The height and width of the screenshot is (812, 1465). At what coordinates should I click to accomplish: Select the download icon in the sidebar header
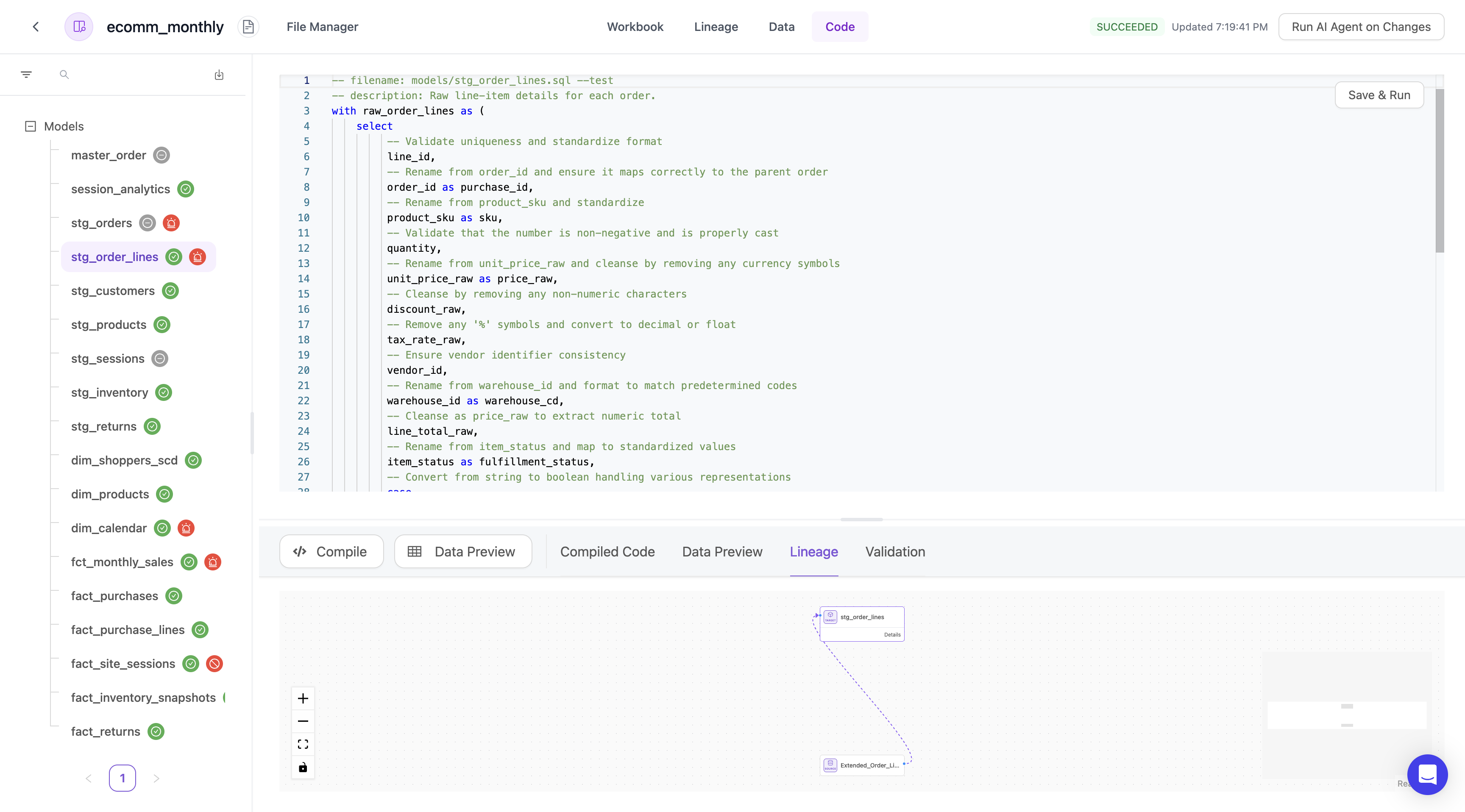pos(219,74)
